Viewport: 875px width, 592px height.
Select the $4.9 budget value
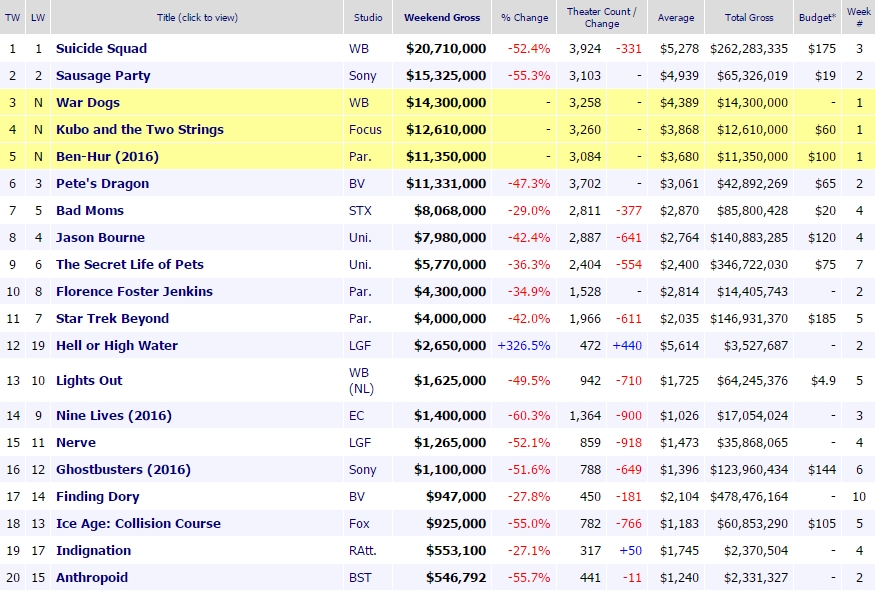(x=823, y=381)
